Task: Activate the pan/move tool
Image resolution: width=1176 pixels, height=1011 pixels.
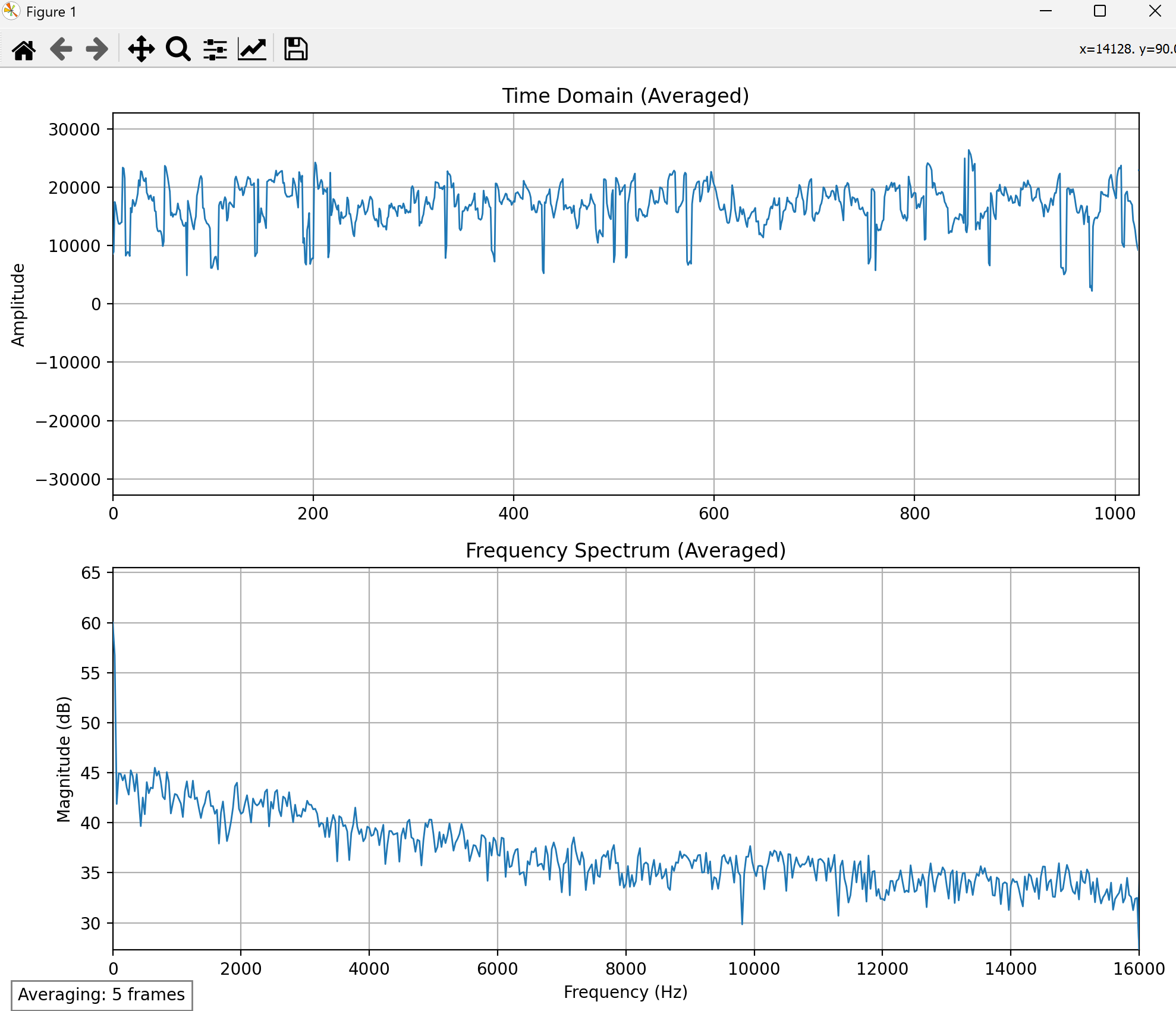Action: point(142,49)
